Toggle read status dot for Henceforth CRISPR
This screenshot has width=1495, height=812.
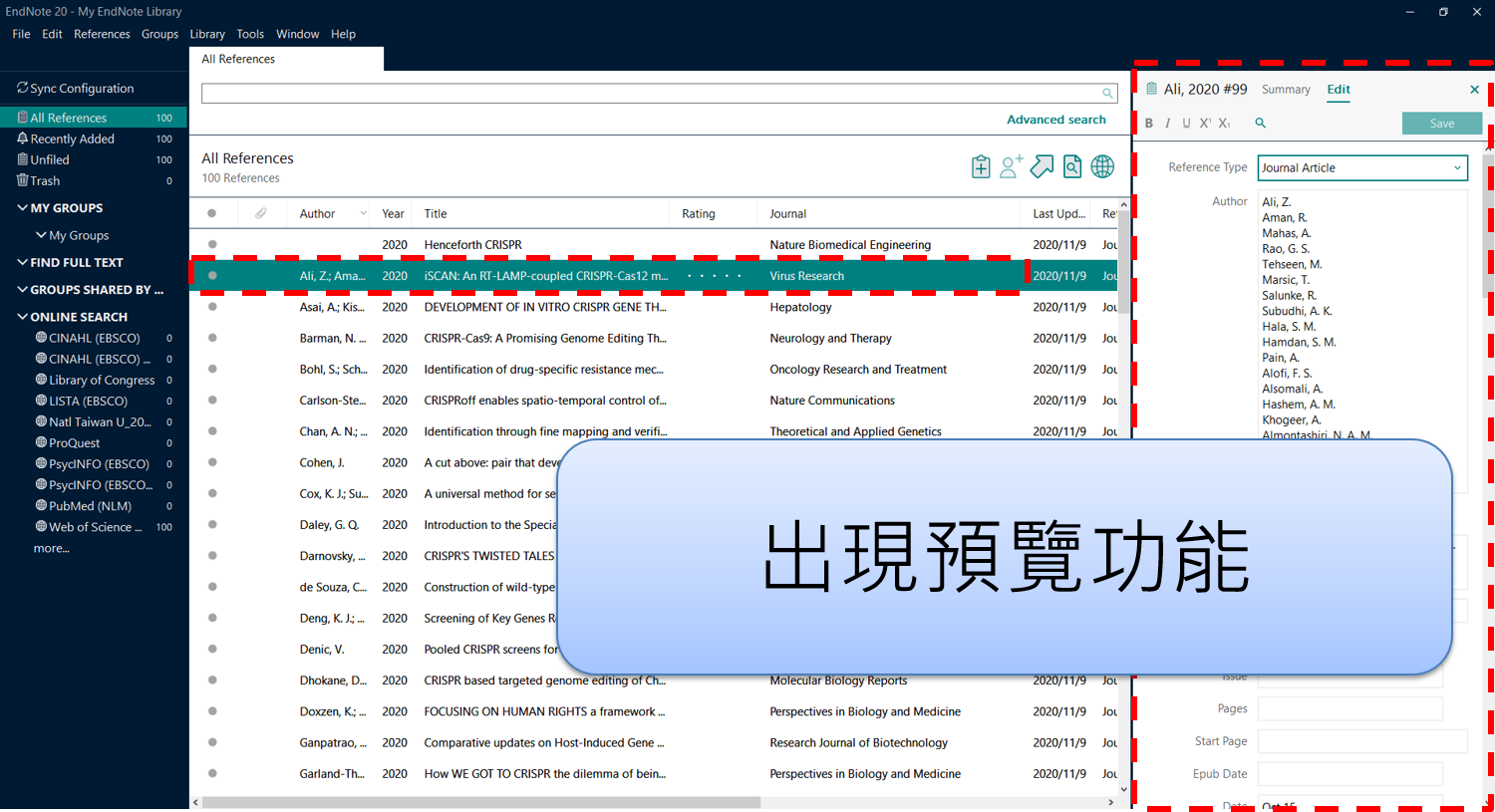tap(212, 244)
